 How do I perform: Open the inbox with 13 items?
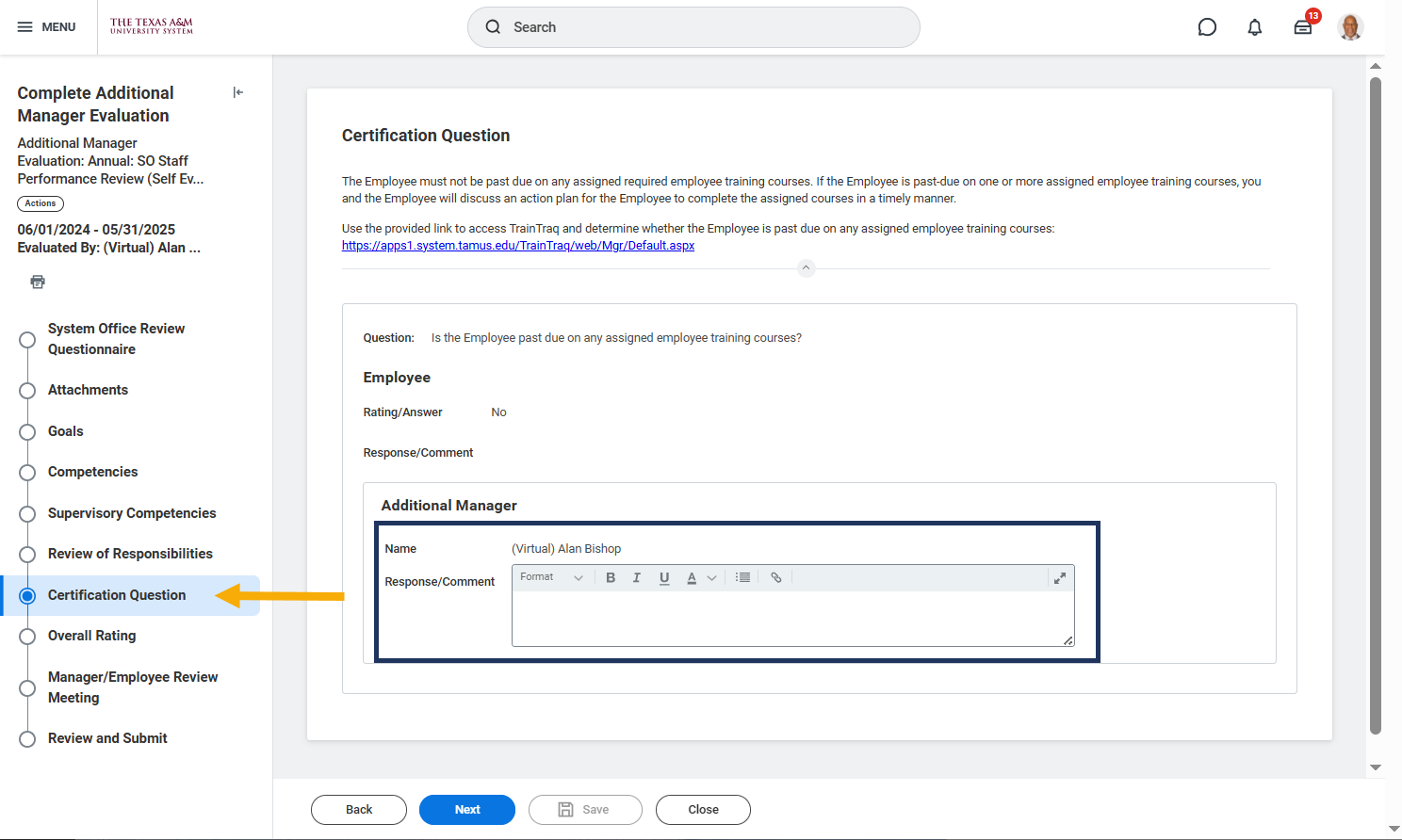(1303, 27)
